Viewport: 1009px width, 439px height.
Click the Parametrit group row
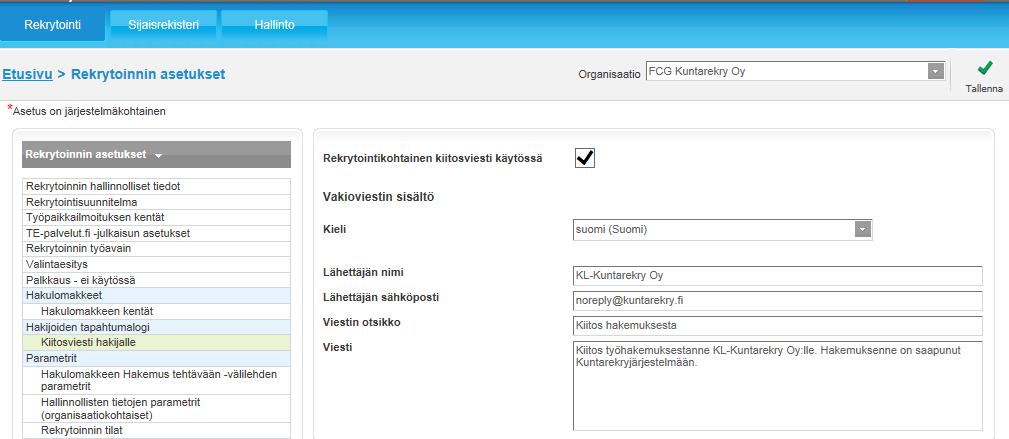click(x=156, y=358)
